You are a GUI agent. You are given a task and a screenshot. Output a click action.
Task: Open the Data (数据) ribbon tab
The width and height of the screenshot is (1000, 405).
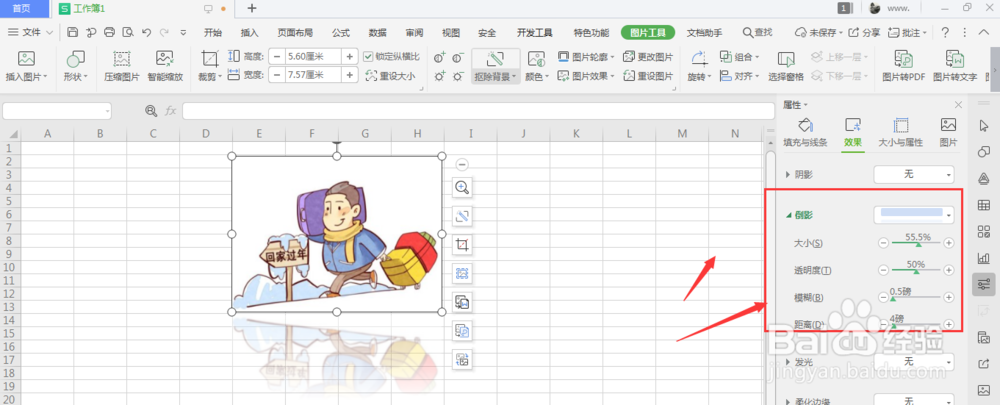[378, 33]
